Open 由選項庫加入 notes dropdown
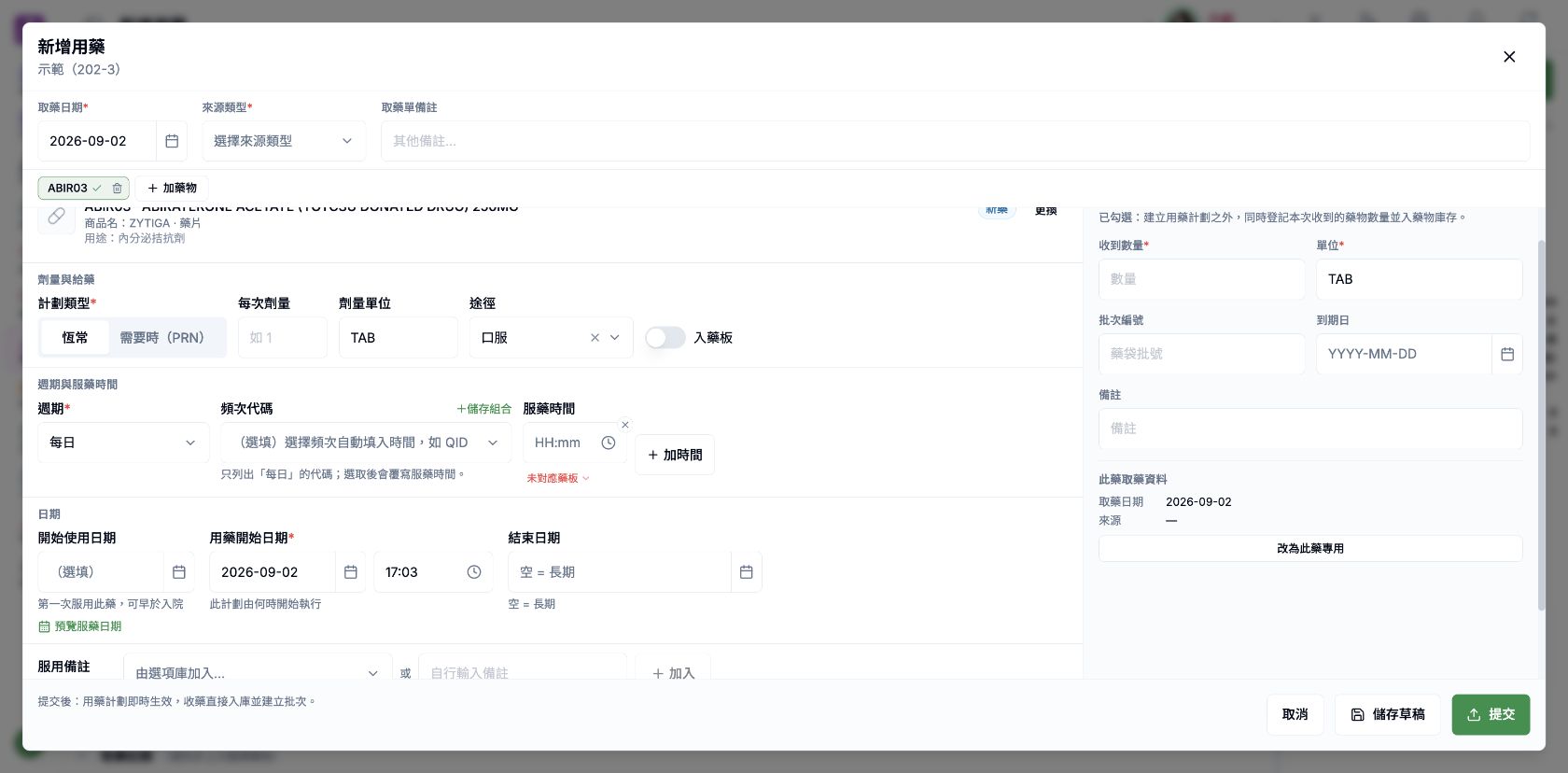Viewport: 1568px width, 773px height. 258,672
